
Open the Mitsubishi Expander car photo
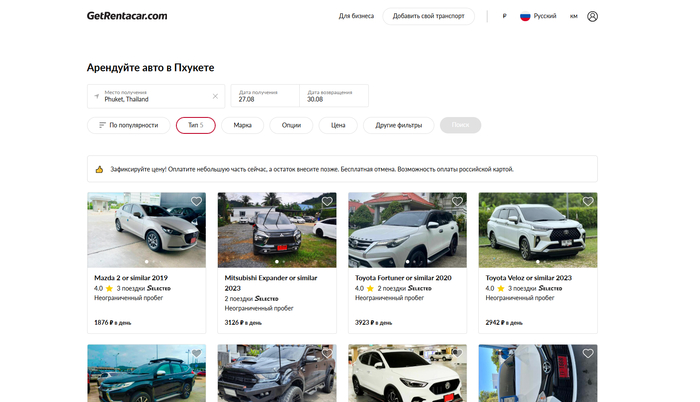click(277, 230)
